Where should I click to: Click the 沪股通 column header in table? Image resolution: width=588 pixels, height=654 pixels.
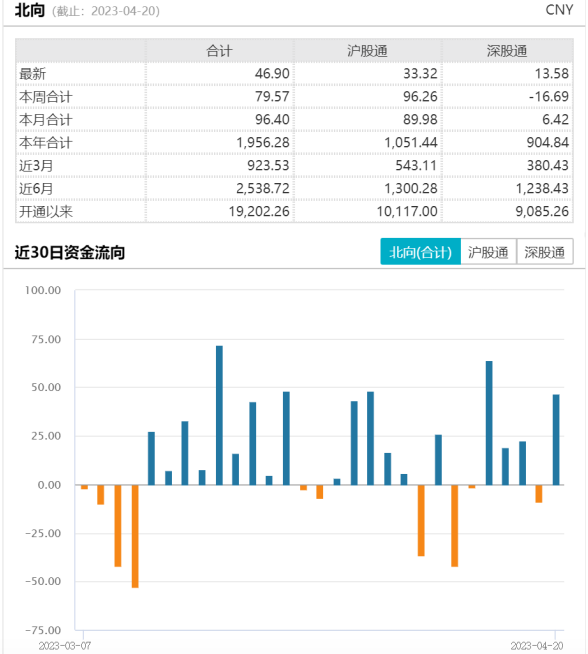(367, 51)
